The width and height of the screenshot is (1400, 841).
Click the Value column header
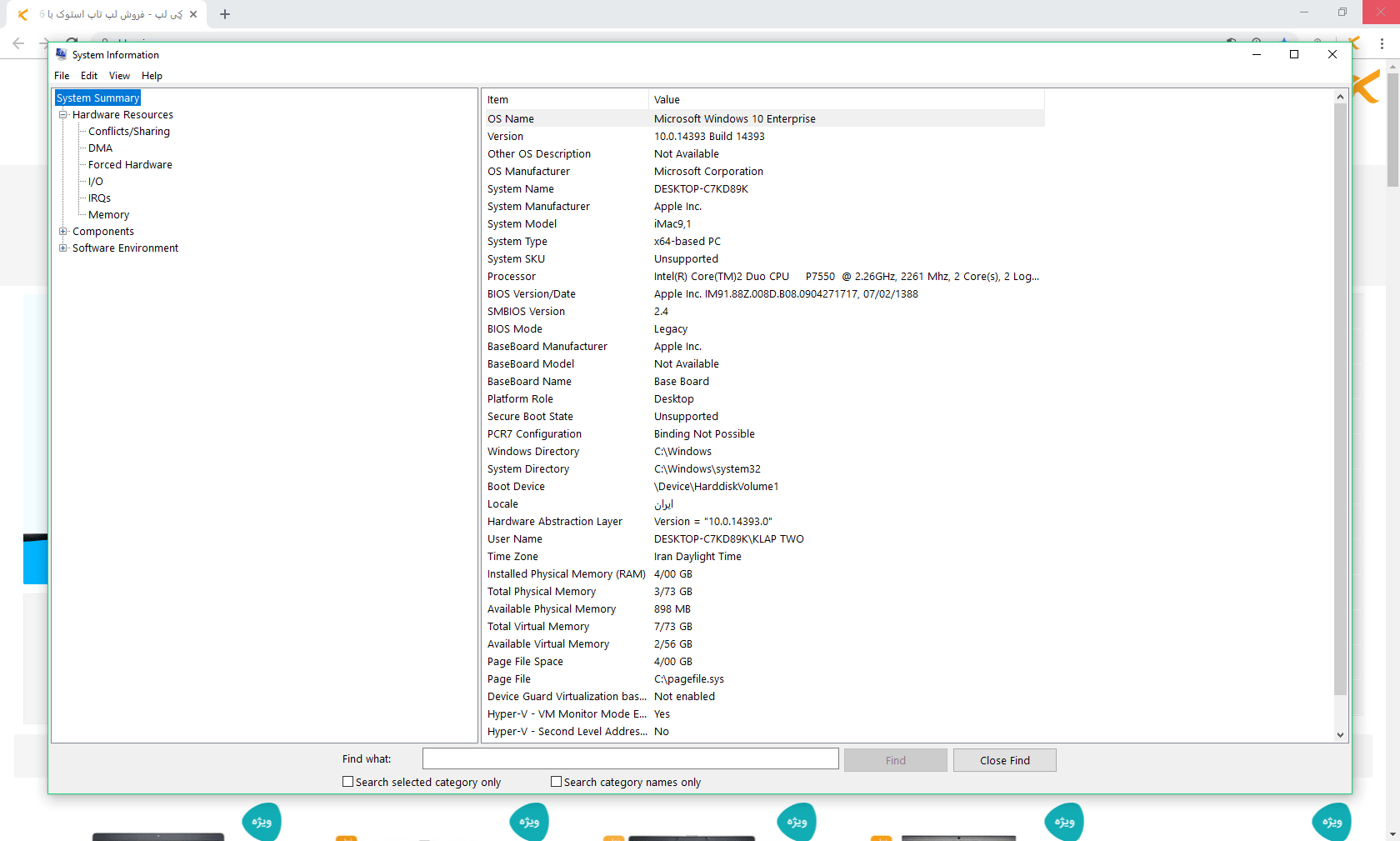click(847, 100)
